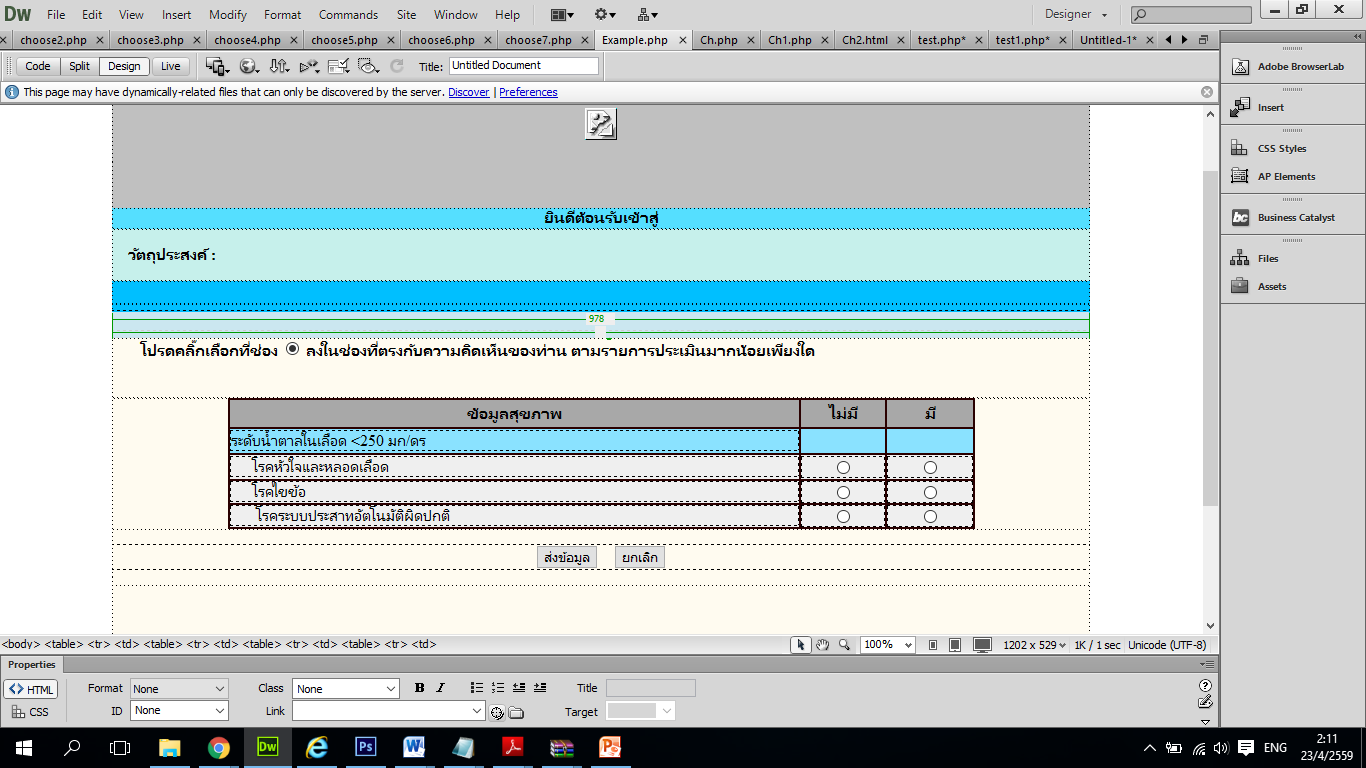Screen dimensions: 1366x768
Task: Choose the Select arrow tool in status bar
Action: 801,645
